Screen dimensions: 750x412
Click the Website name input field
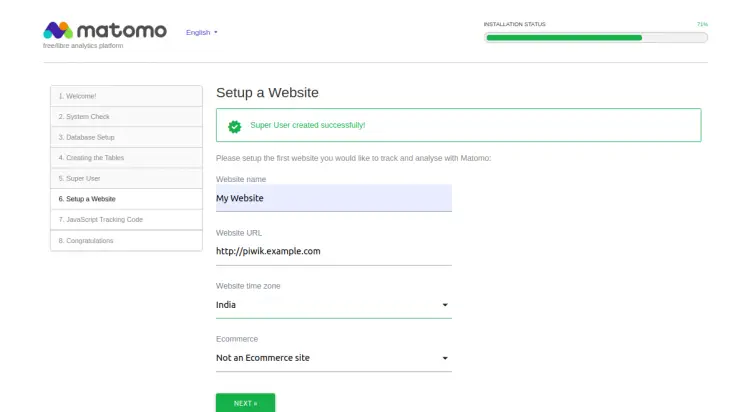coord(333,198)
